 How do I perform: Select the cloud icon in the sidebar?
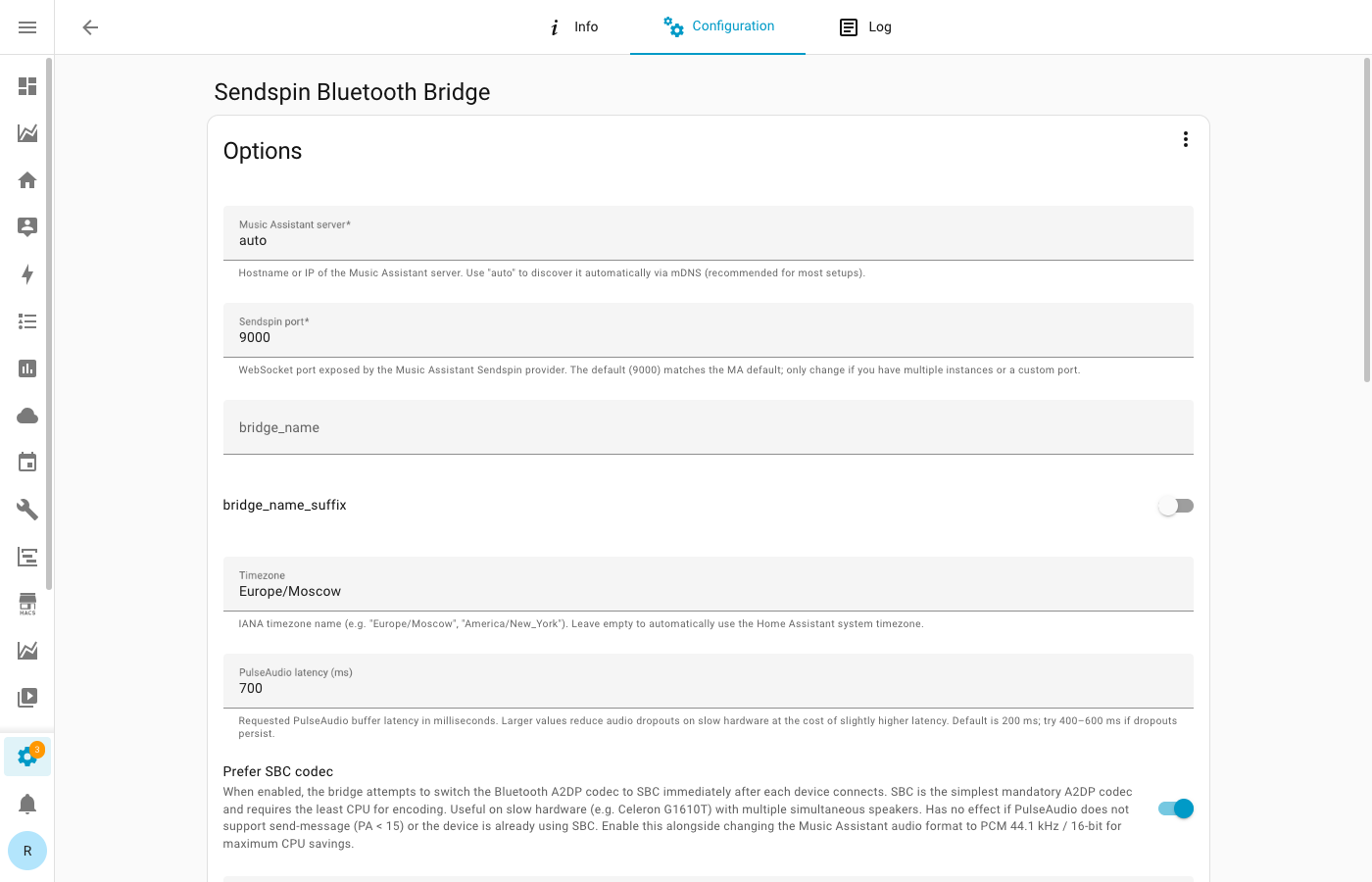coord(26,415)
